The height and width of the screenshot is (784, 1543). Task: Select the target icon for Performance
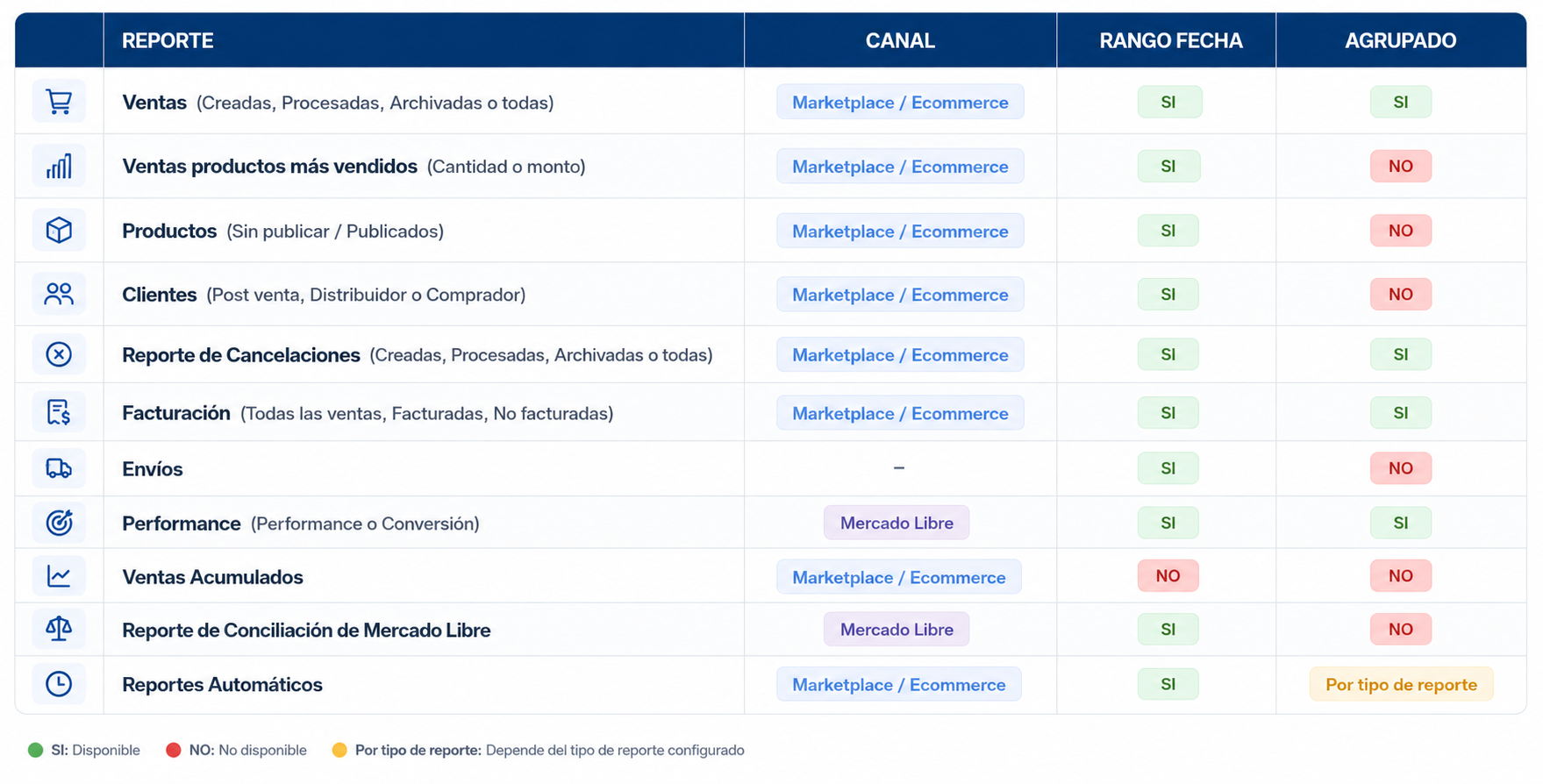pos(59,523)
